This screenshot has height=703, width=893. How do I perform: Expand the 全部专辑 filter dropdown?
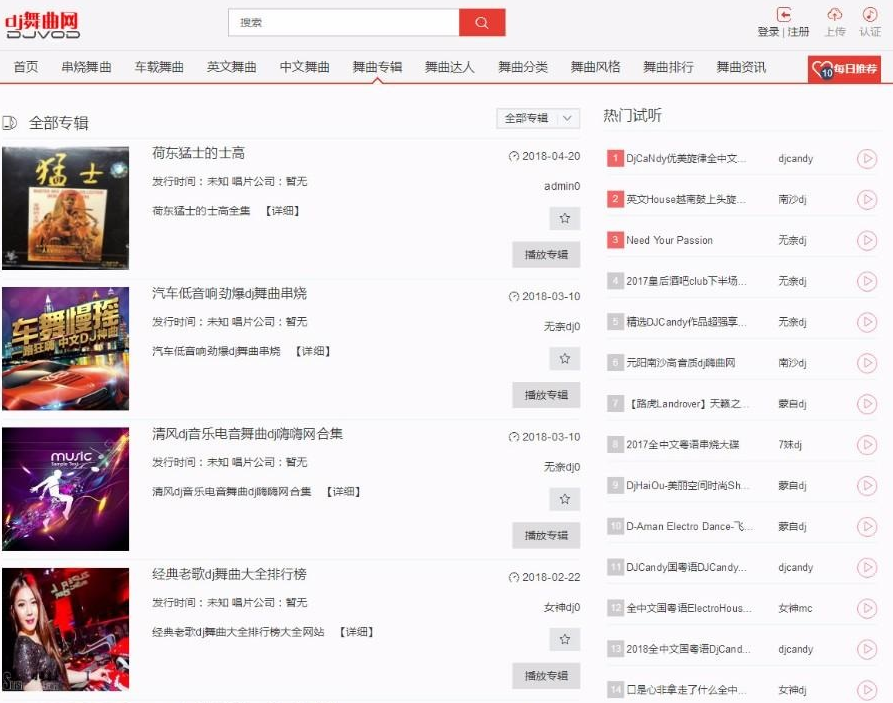pyautogui.click(x=538, y=118)
